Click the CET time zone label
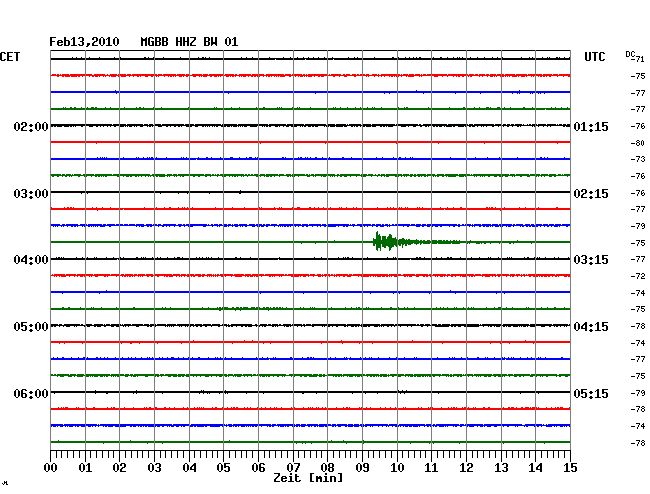Viewport: 650px width, 494px height. 10,57
